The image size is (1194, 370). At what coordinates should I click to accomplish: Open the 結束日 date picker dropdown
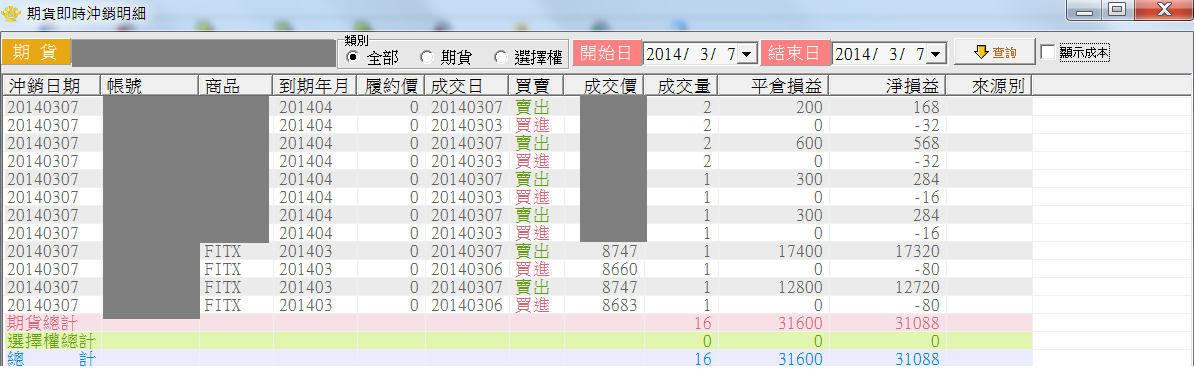click(936, 54)
